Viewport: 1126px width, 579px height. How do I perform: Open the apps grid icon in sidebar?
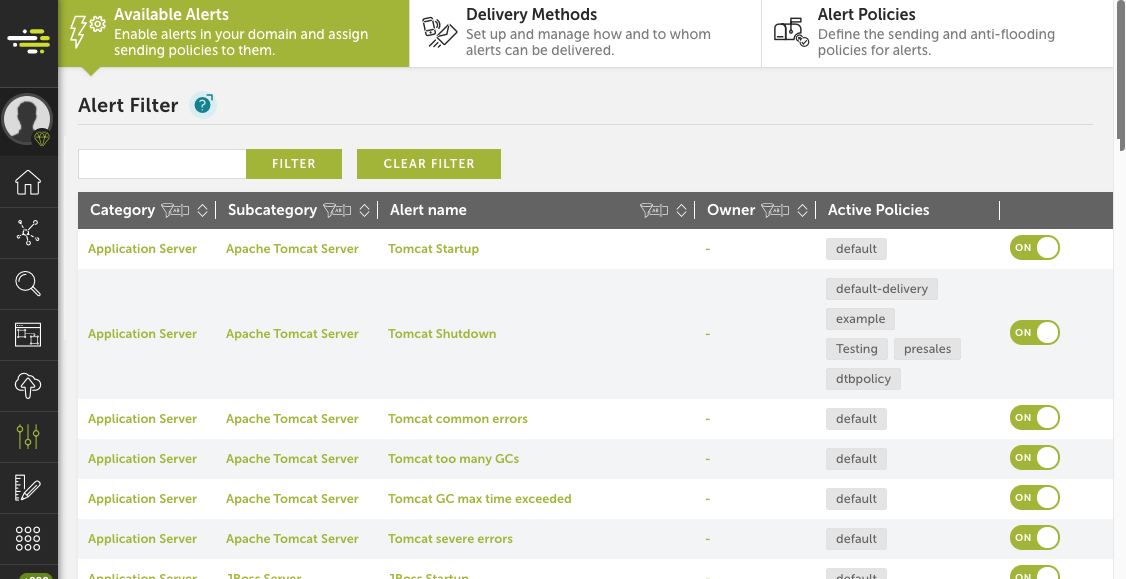coord(28,538)
